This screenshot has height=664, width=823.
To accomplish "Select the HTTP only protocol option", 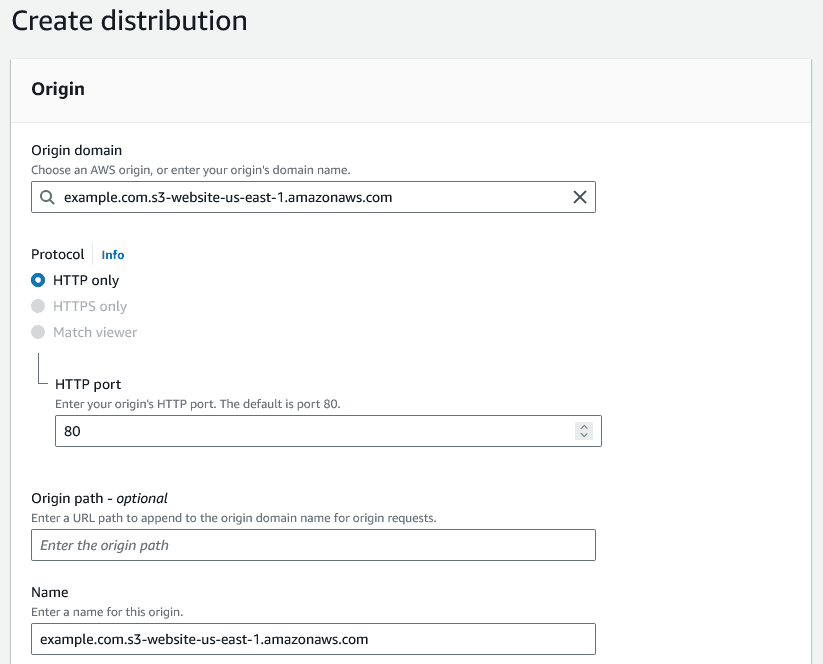I will 37,280.
